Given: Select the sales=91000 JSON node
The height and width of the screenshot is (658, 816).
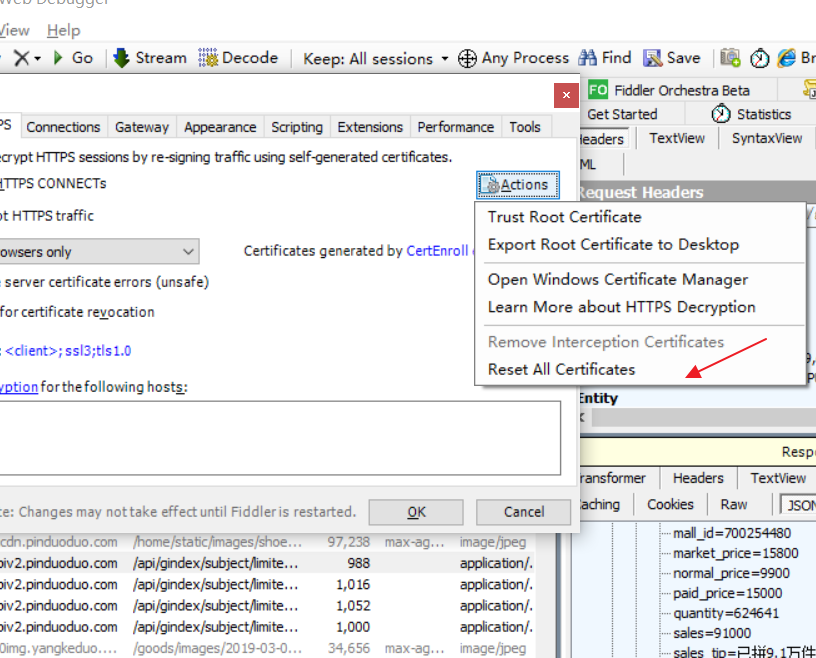Looking at the screenshot, I should point(711,633).
